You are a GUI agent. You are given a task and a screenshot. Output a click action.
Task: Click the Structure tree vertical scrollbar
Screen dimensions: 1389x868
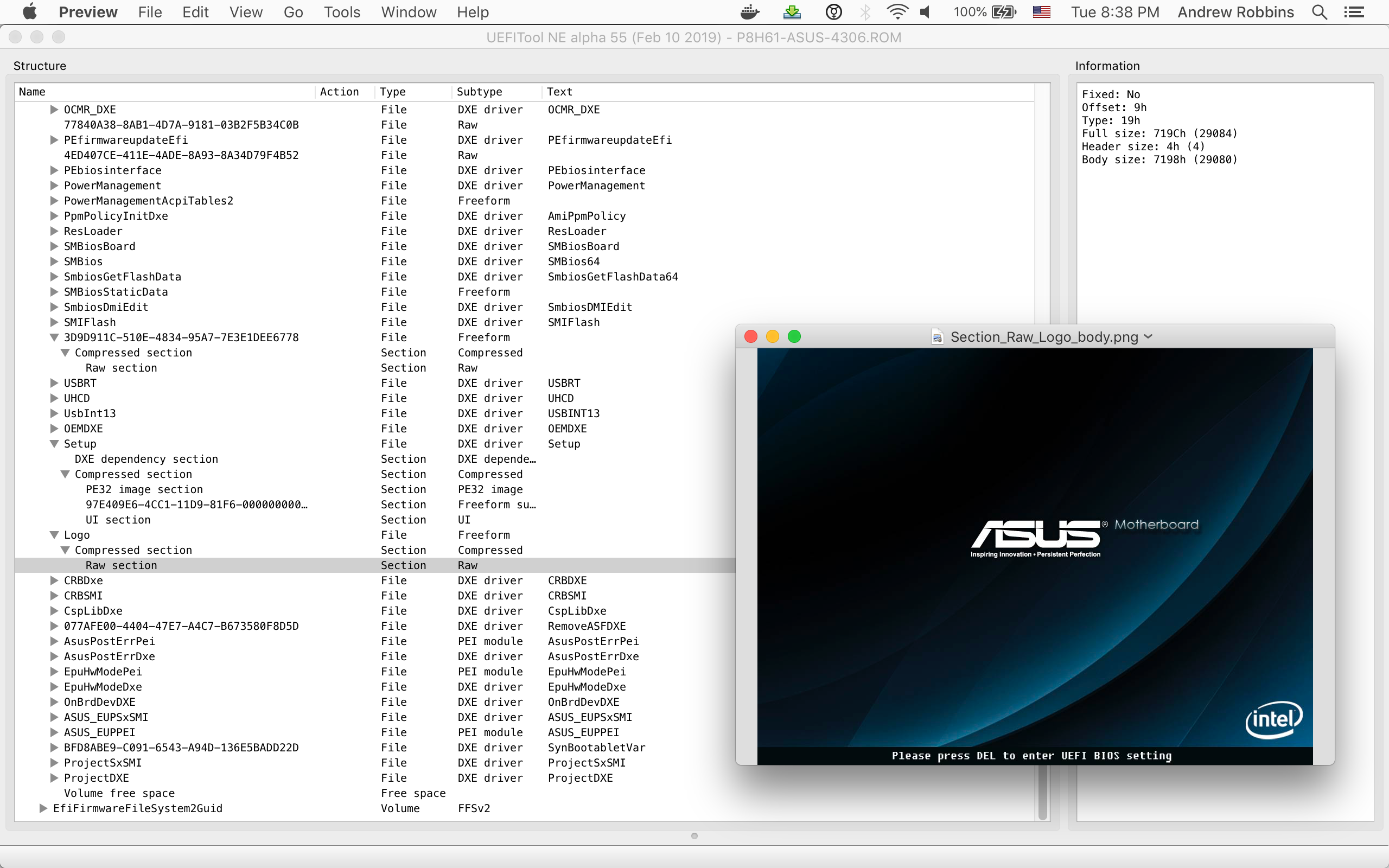tap(1043, 792)
